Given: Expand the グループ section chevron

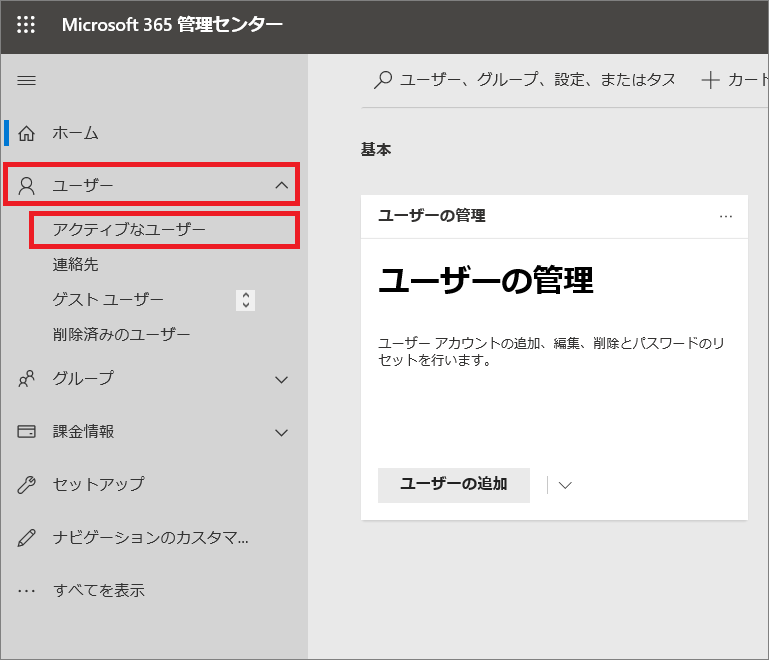Looking at the screenshot, I should [x=282, y=380].
